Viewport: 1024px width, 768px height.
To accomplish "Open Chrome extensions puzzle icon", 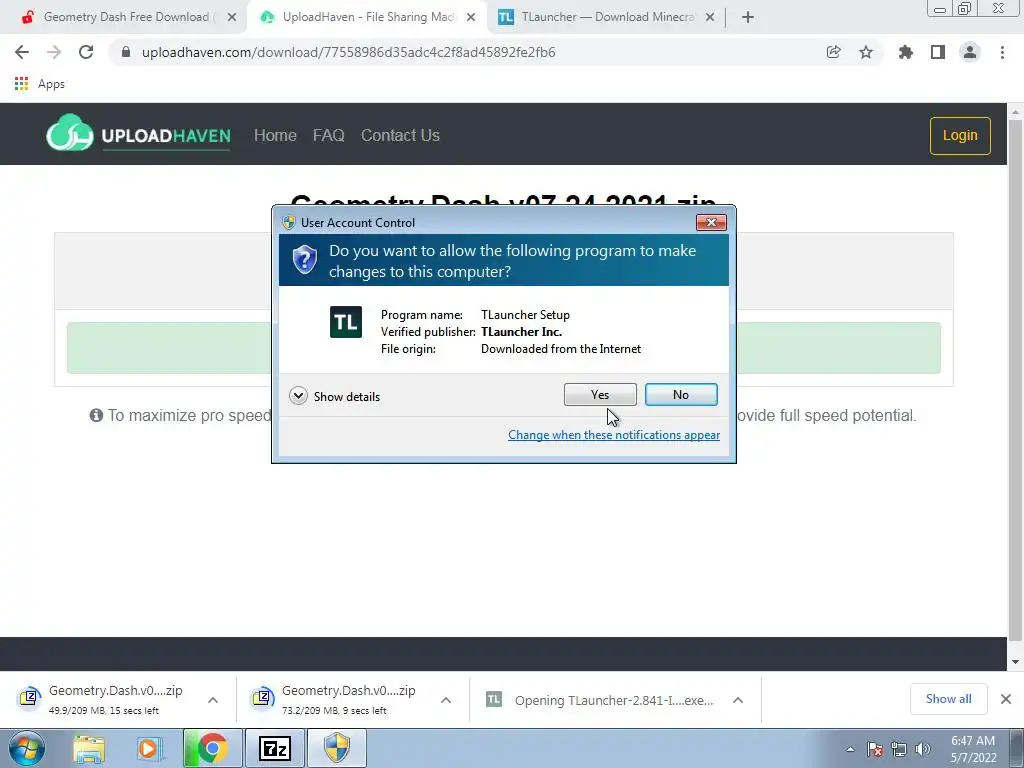I will tap(905, 52).
